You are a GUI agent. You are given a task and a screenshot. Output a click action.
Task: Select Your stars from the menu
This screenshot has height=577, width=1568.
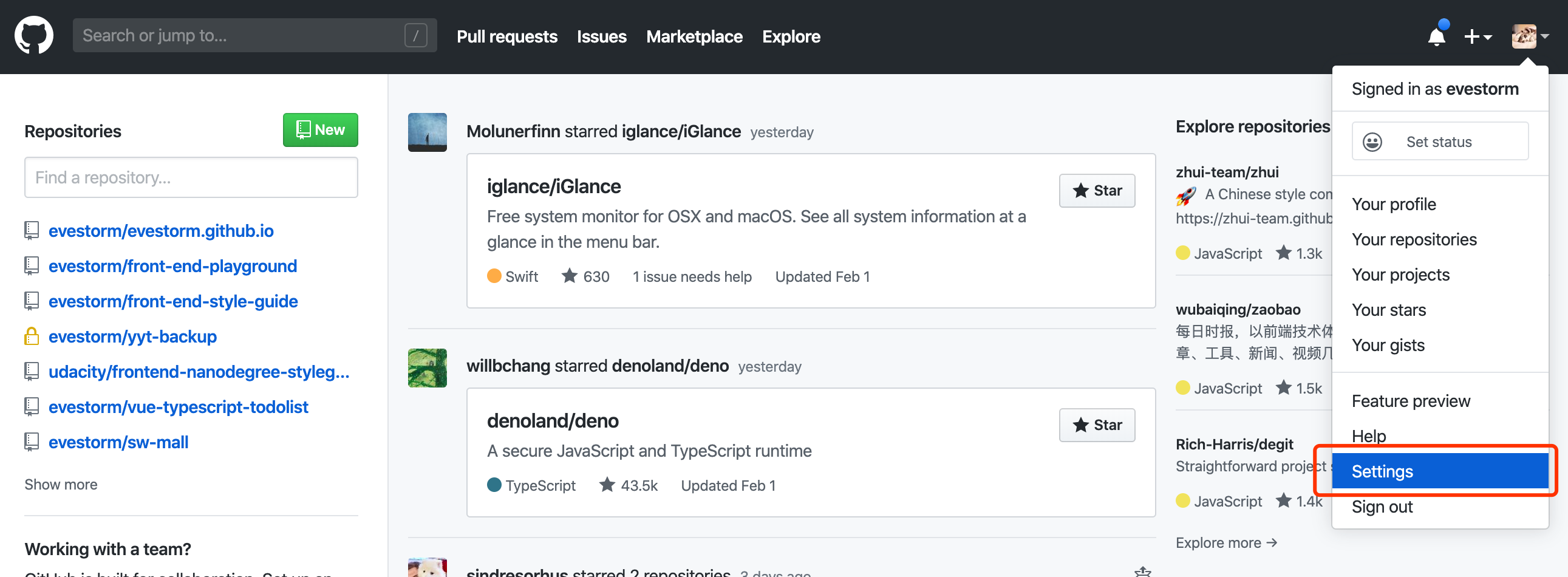point(1440,310)
